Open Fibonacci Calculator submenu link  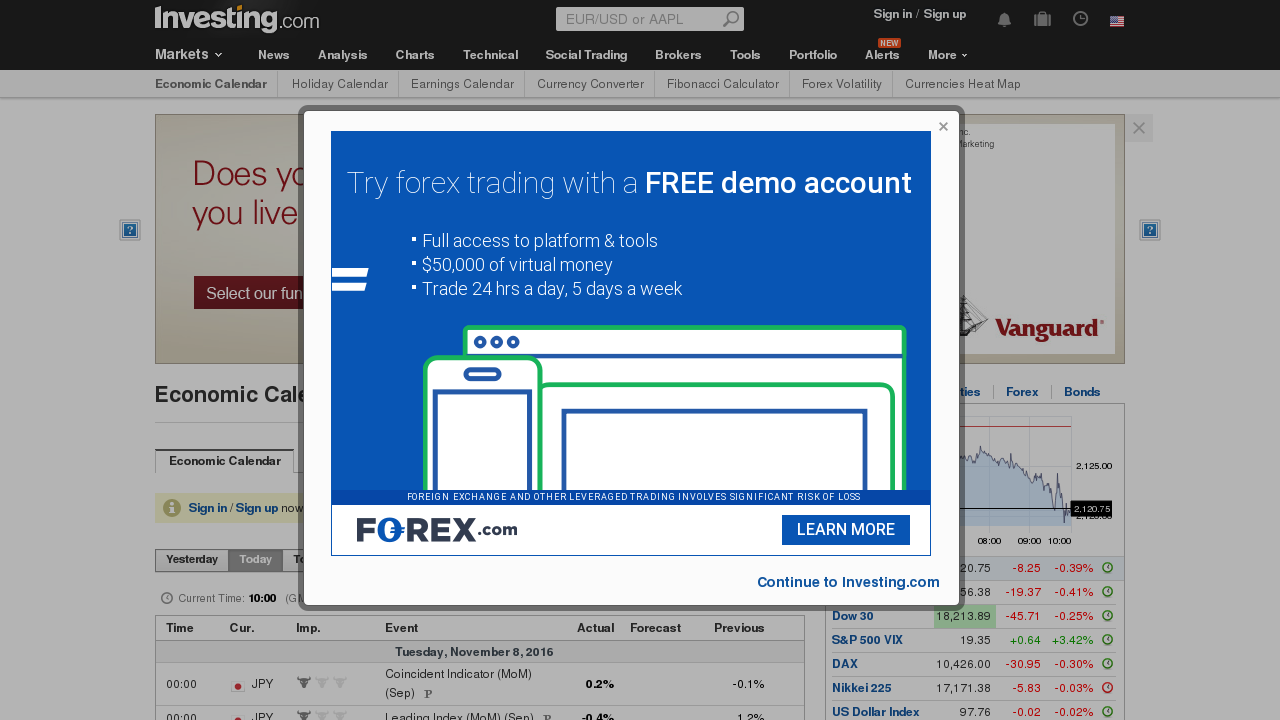tap(723, 84)
